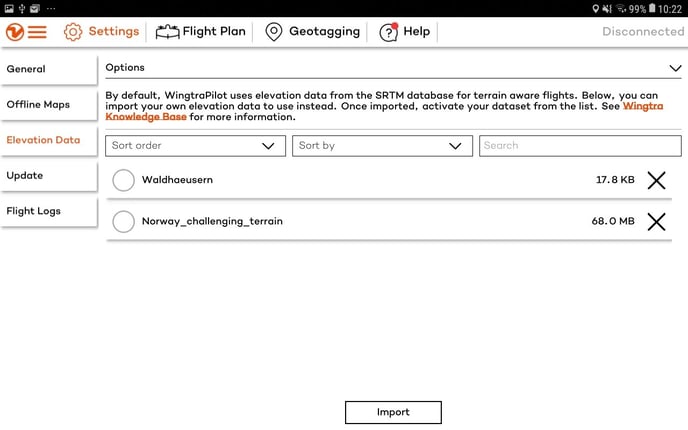Select the Elevation Data section
This screenshot has width=688, height=430.
[x=48, y=140]
